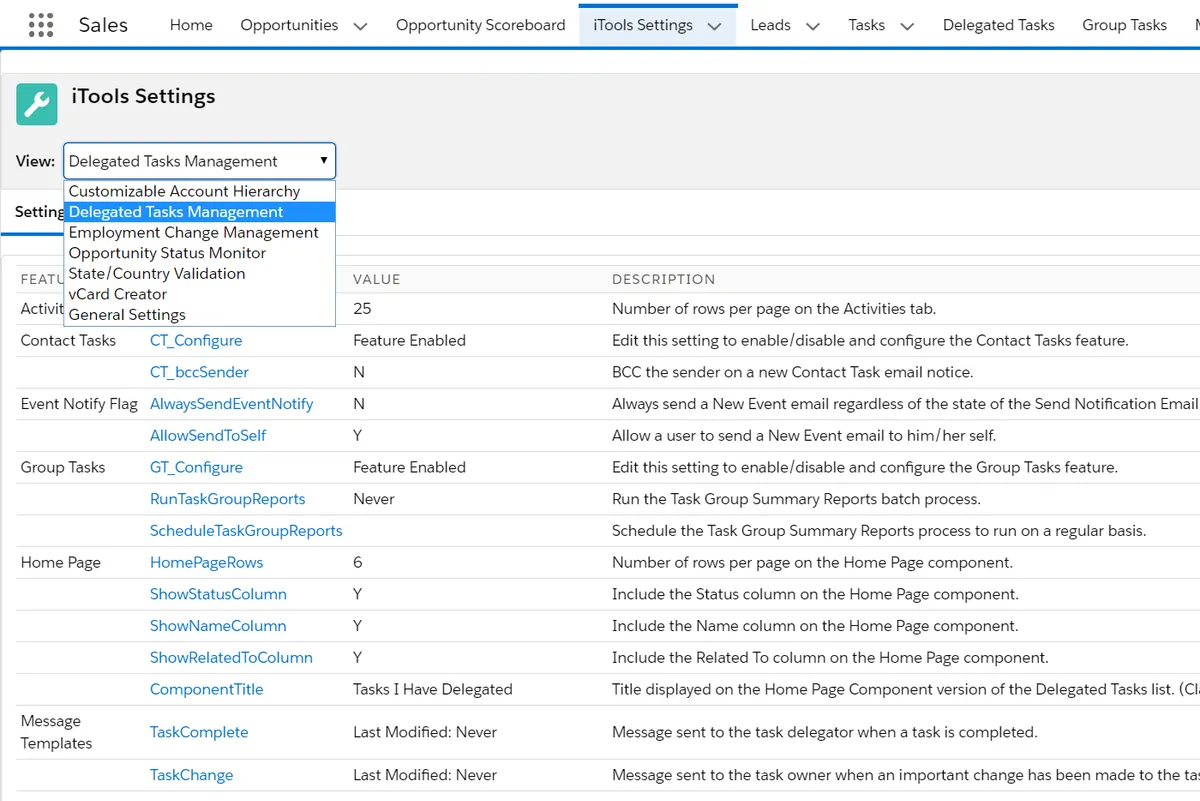Click the 'Never' value for RunTaskGroupReports

tap(374, 499)
